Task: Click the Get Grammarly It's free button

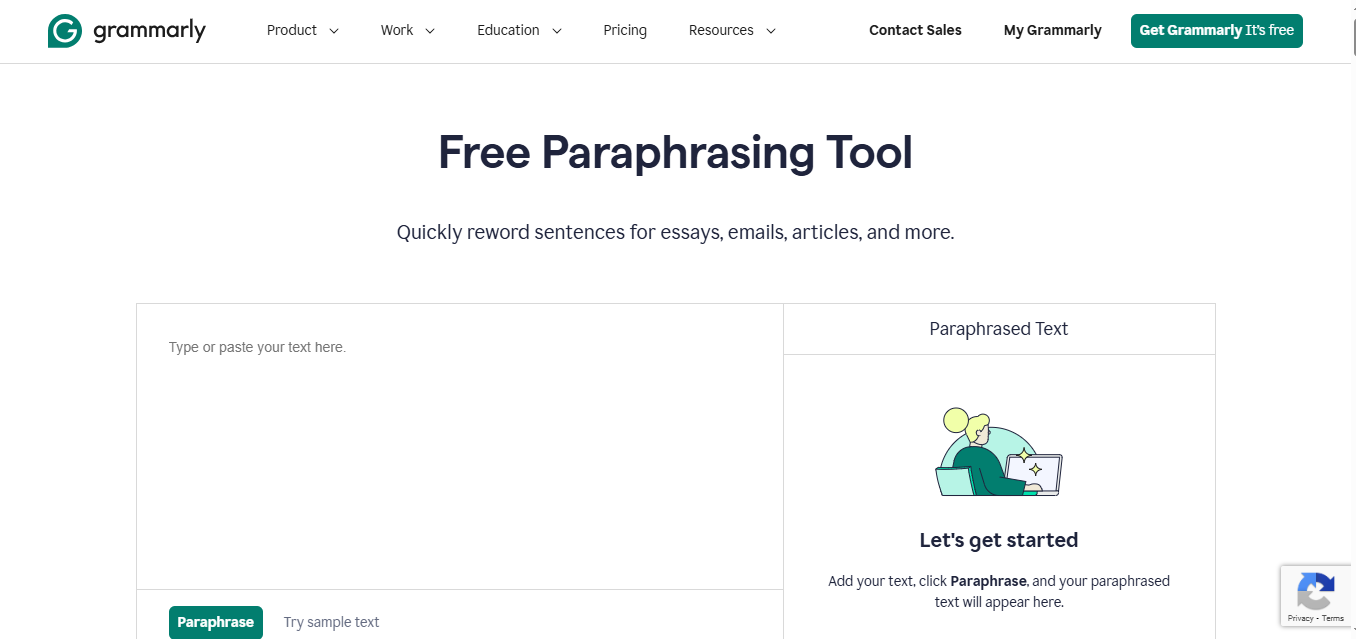Action: (1216, 31)
